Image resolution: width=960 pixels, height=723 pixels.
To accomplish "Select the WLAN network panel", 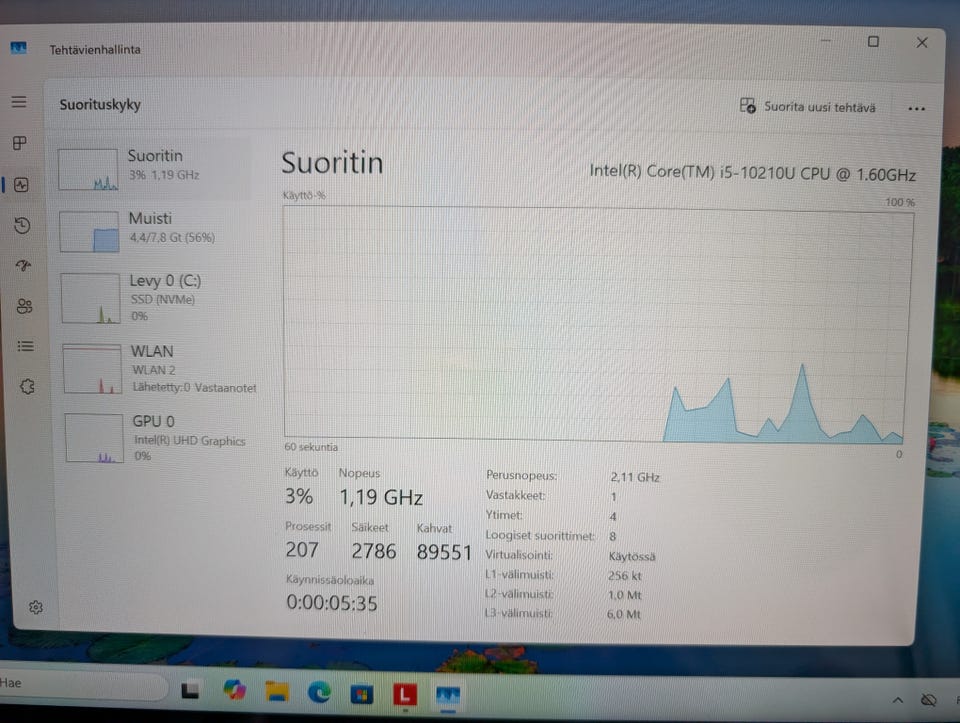I will pyautogui.click(x=159, y=368).
